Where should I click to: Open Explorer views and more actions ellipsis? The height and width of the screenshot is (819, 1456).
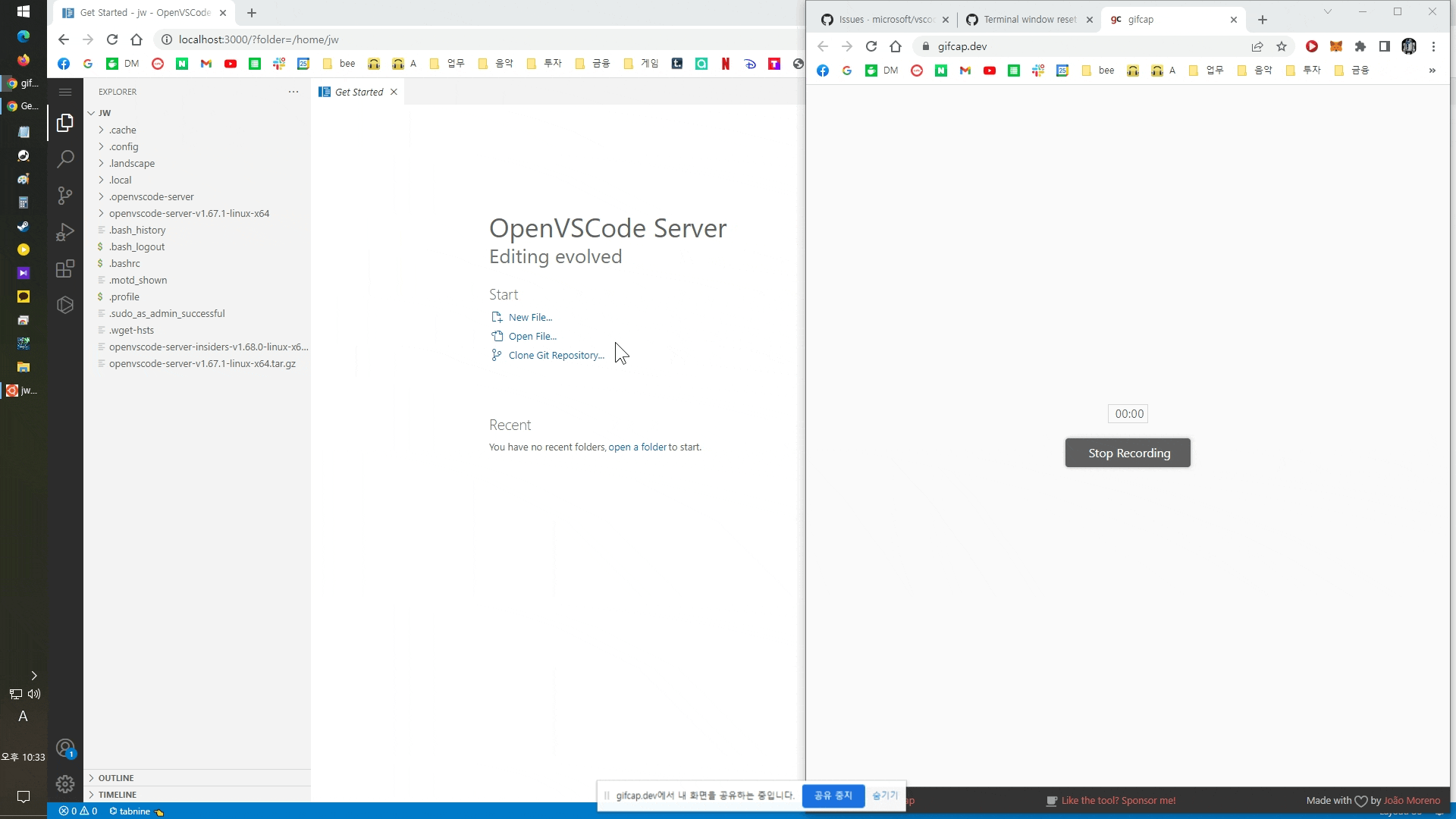pyautogui.click(x=293, y=92)
